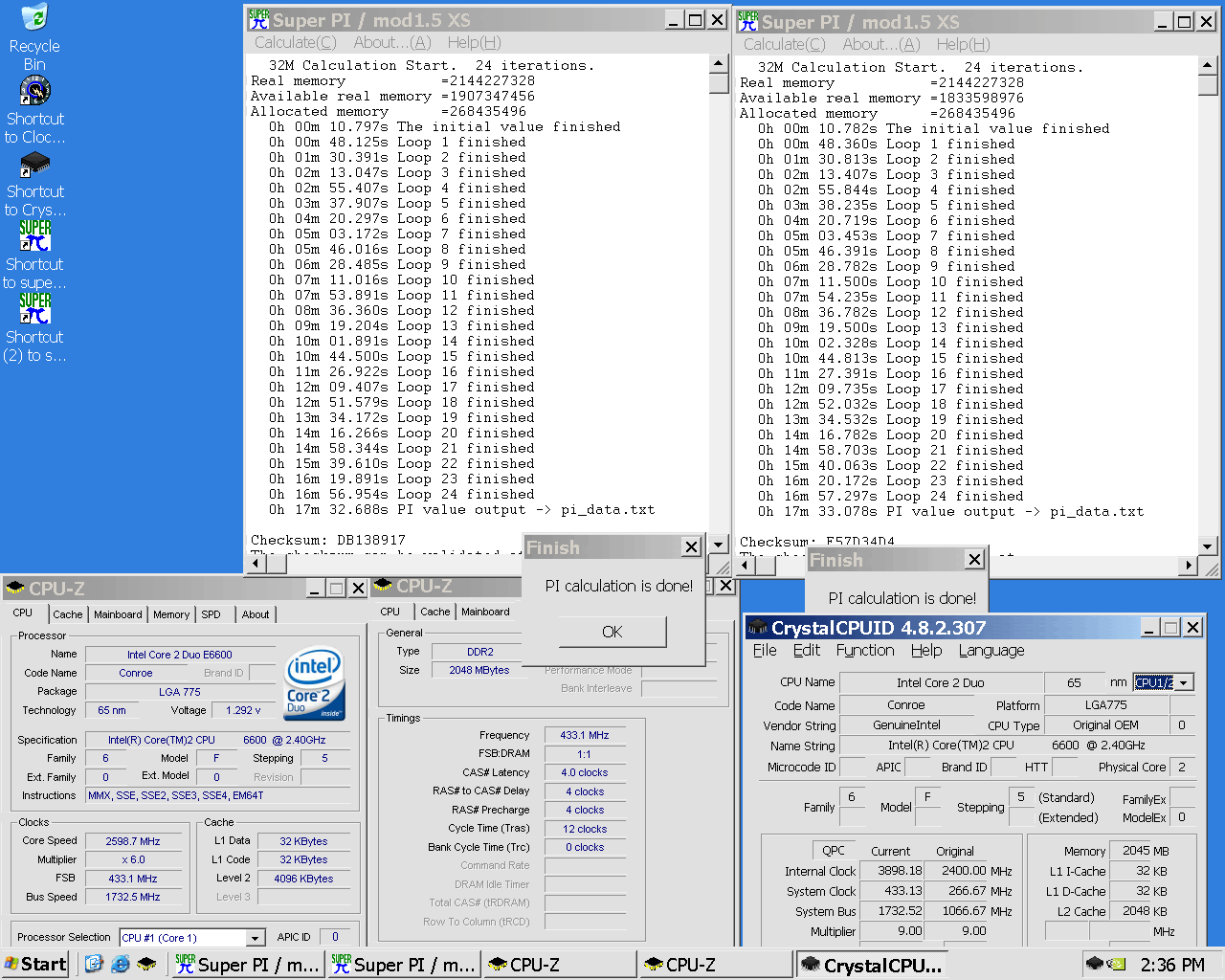Viewport: 1225px width, 980px height.
Task: Click OK in the Finish dialog
Action: coord(612,632)
